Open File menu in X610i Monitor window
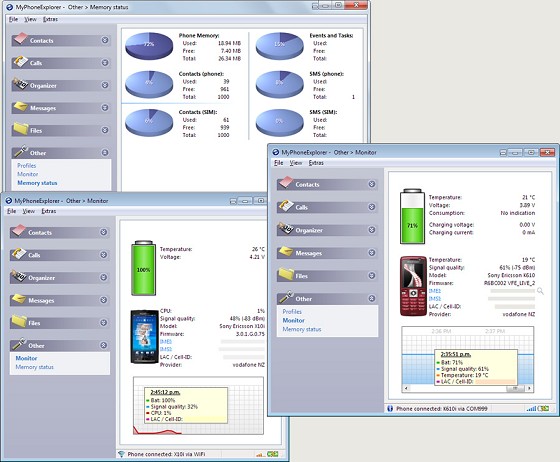Viewport: 560px width, 462px height. click(279, 163)
